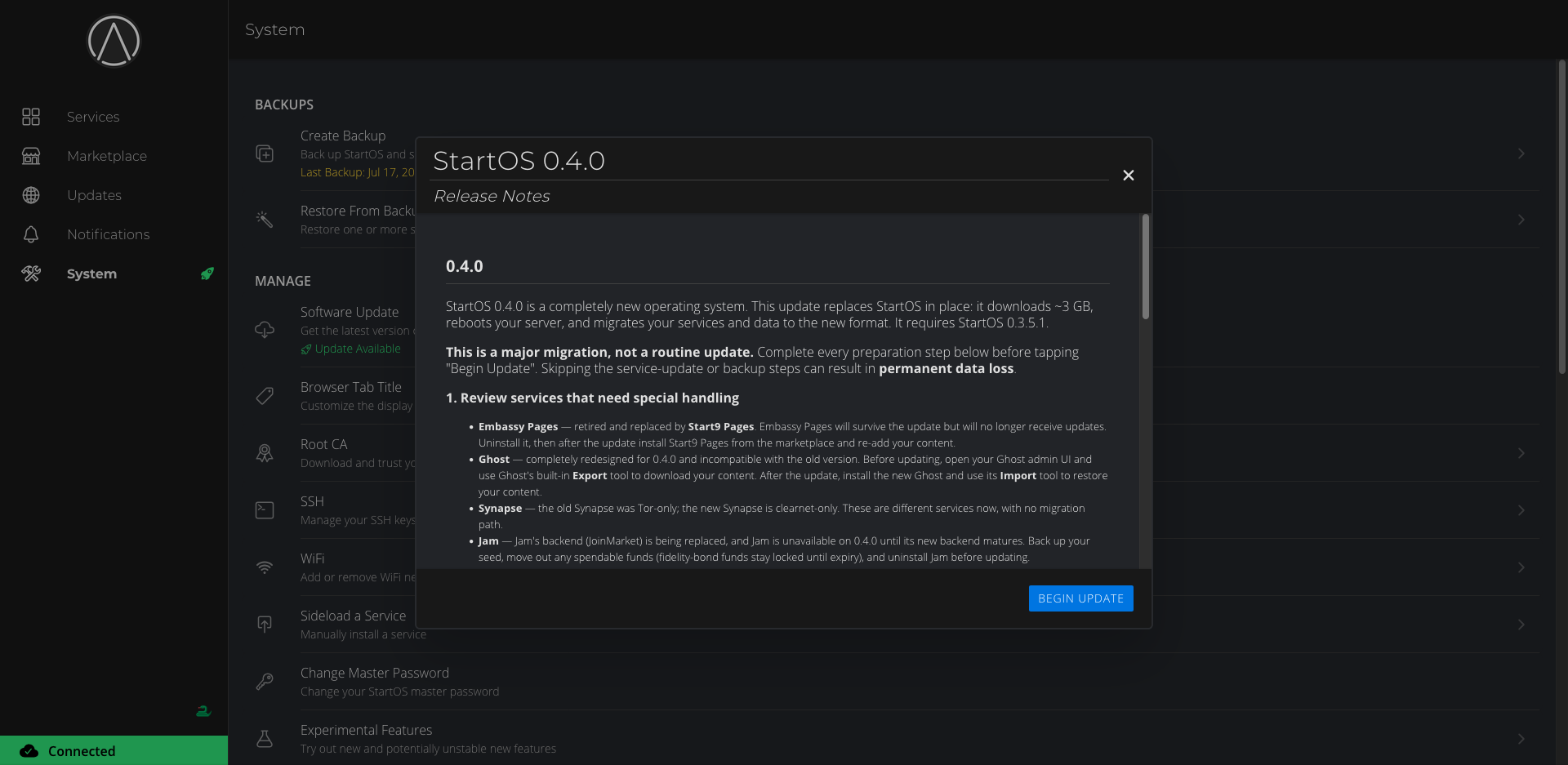Click the Root CA ribbon icon
The height and width of the screenshot is (765, 1568).
265,453
